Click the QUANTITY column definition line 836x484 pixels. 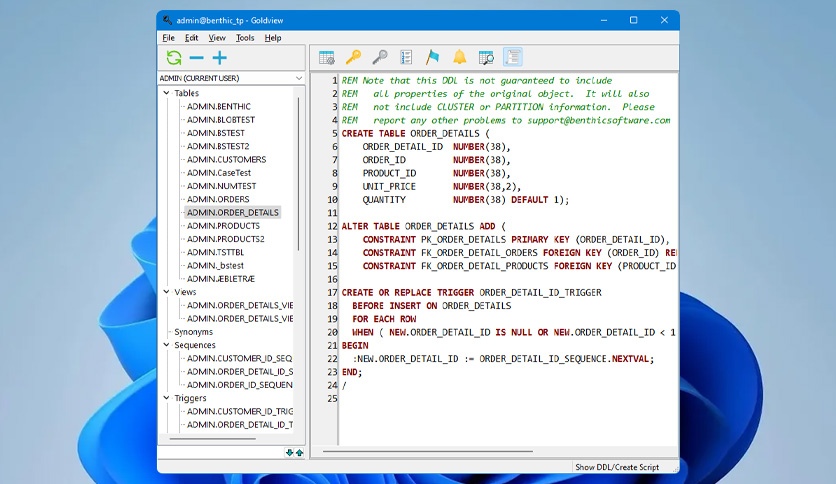click(x=465, y=200)
